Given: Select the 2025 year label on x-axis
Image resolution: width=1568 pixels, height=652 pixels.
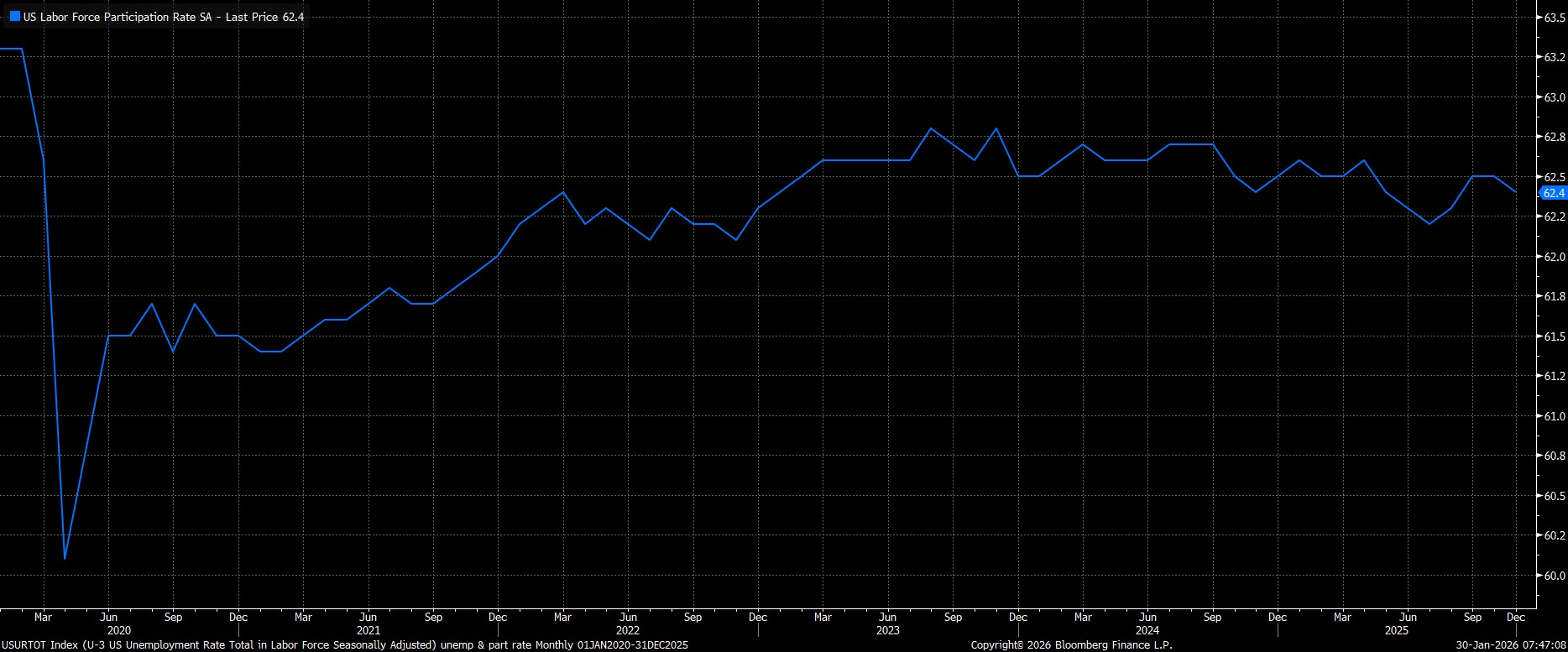Looking at the screenshot, I should [x=1397, y=630].
